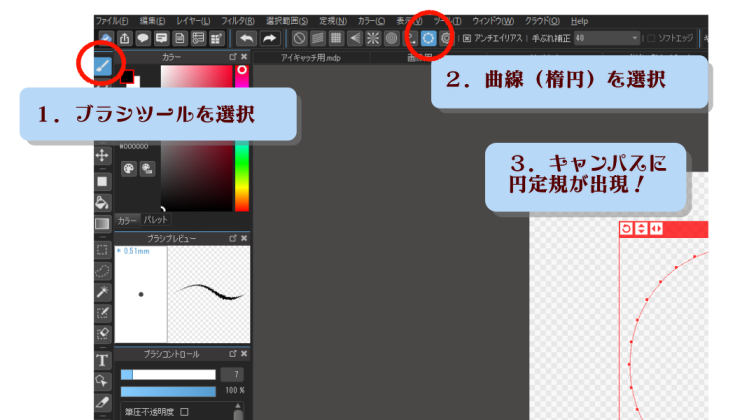
Task: Open the クラウド menu
Action: click(x=542, y=21)
